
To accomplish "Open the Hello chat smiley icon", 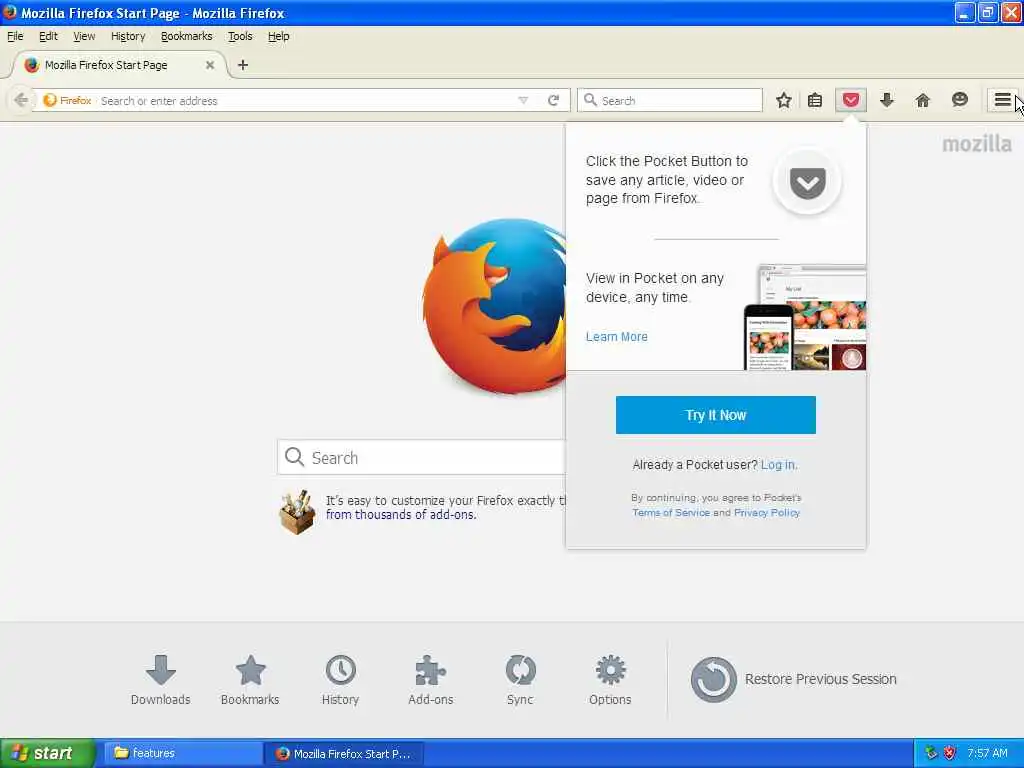I will point(959,100).
